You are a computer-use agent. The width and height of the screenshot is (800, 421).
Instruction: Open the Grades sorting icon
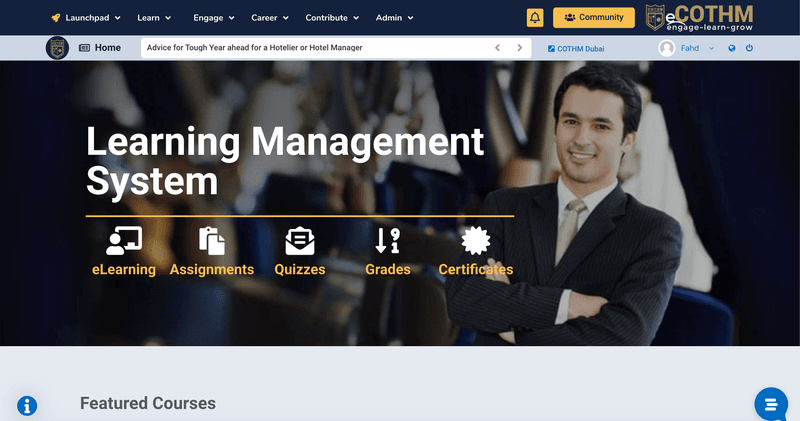pyautogui.click(x=388, y=240)
